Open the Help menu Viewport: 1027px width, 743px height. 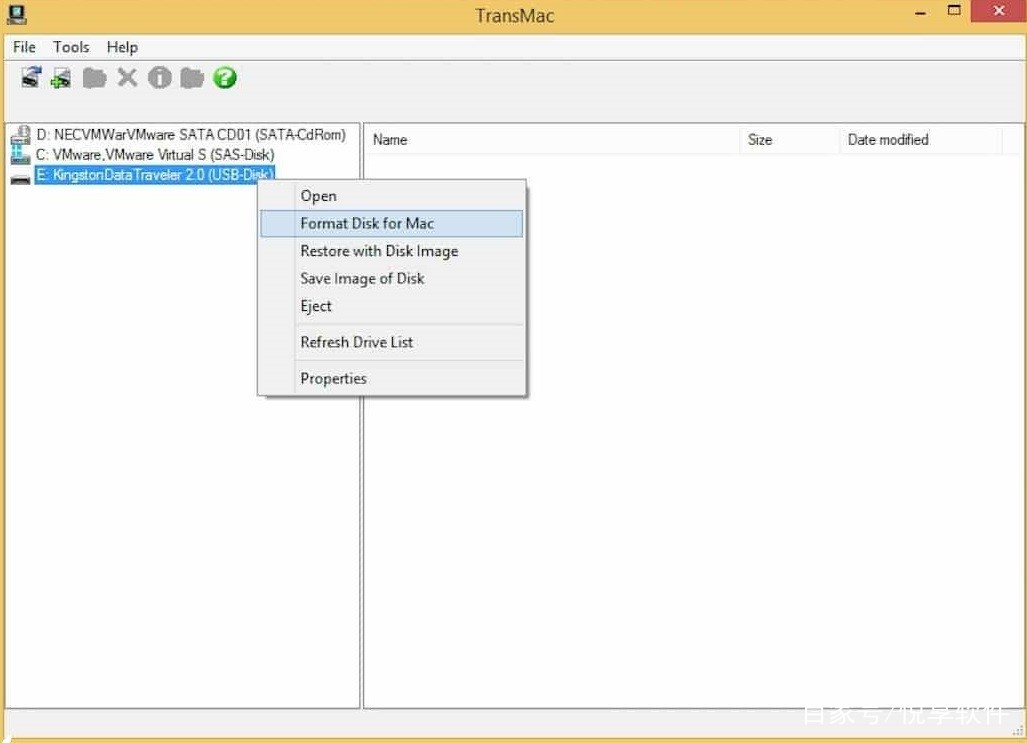[122, 47]
